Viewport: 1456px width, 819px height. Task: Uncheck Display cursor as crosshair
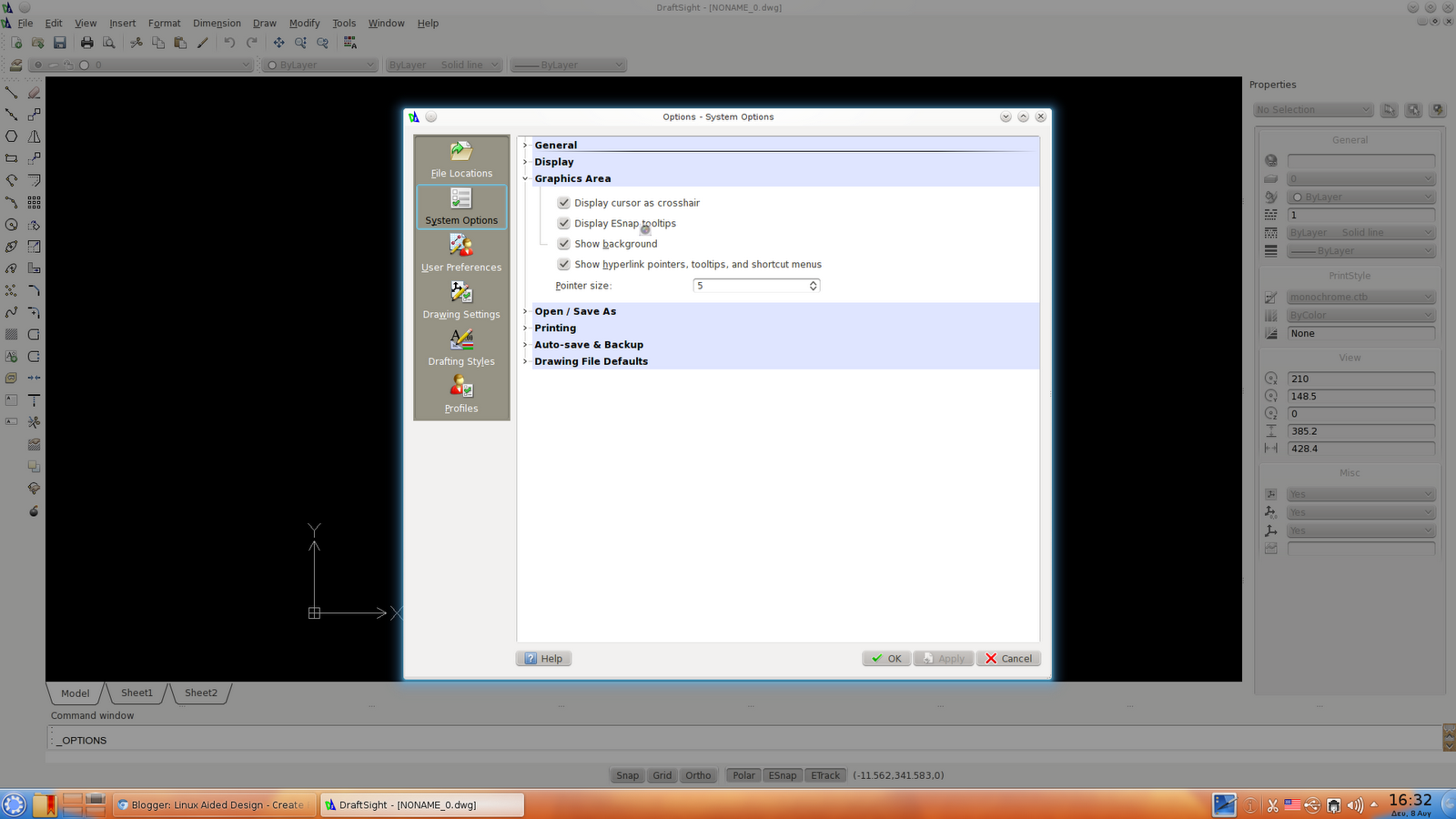click(564, 202)
